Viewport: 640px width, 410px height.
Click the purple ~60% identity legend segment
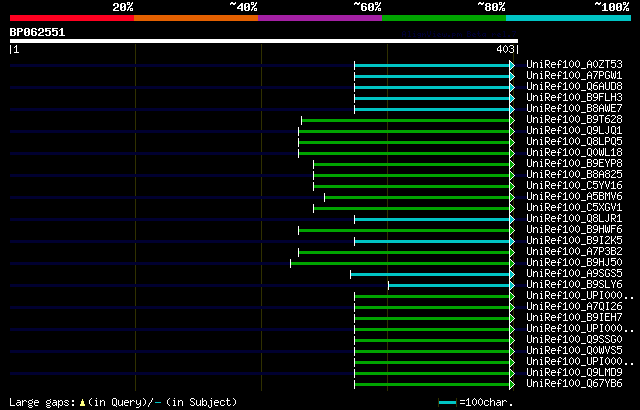click(320, 18)
